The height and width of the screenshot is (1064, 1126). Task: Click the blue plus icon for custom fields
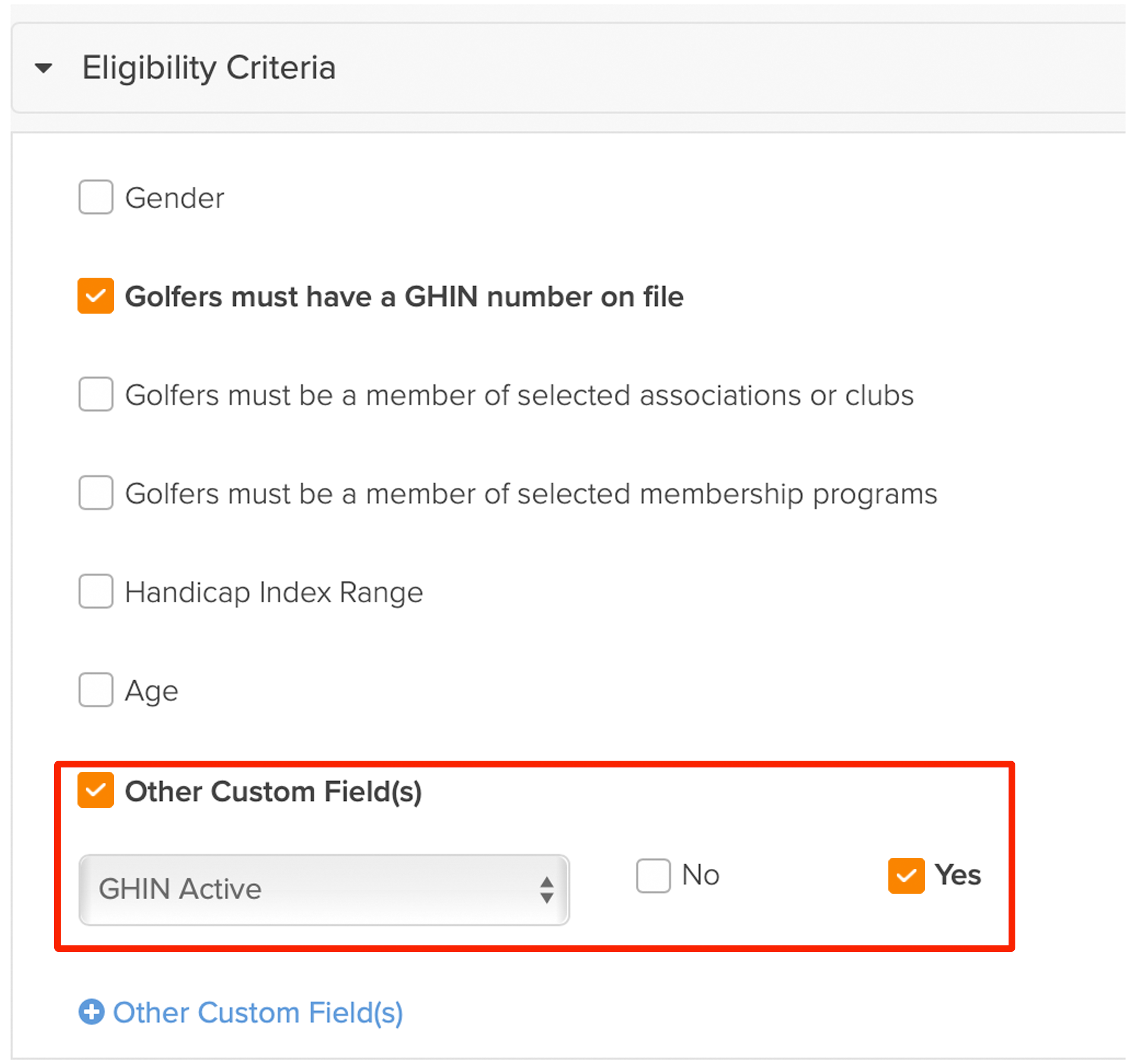[91, 1012]
